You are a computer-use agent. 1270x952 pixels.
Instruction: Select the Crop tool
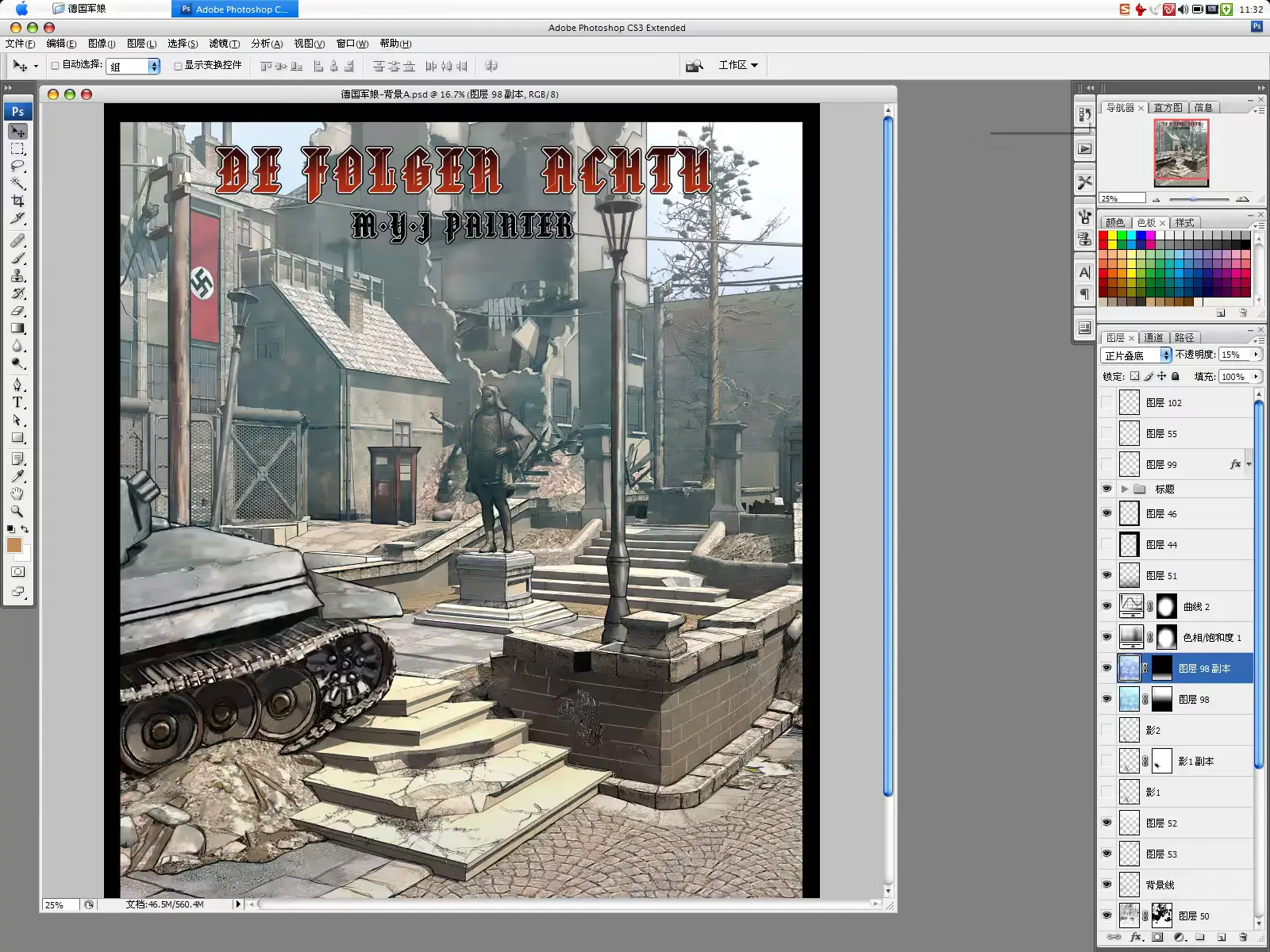pos(17,201)
